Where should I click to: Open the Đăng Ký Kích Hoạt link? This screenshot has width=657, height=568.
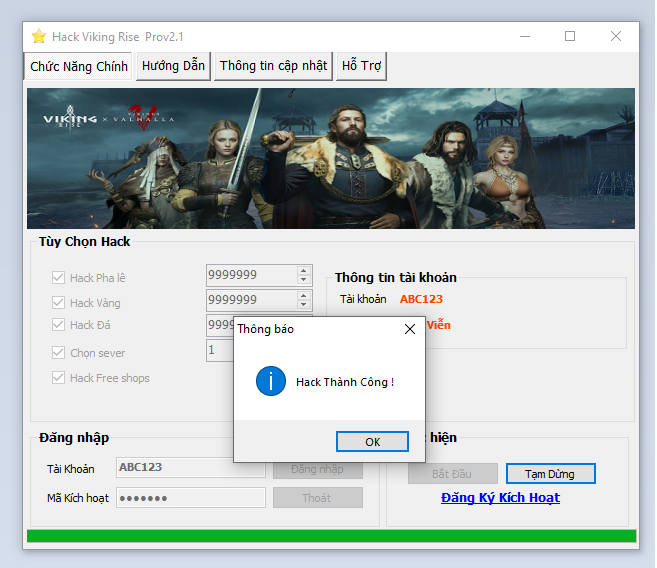(500, 498)
